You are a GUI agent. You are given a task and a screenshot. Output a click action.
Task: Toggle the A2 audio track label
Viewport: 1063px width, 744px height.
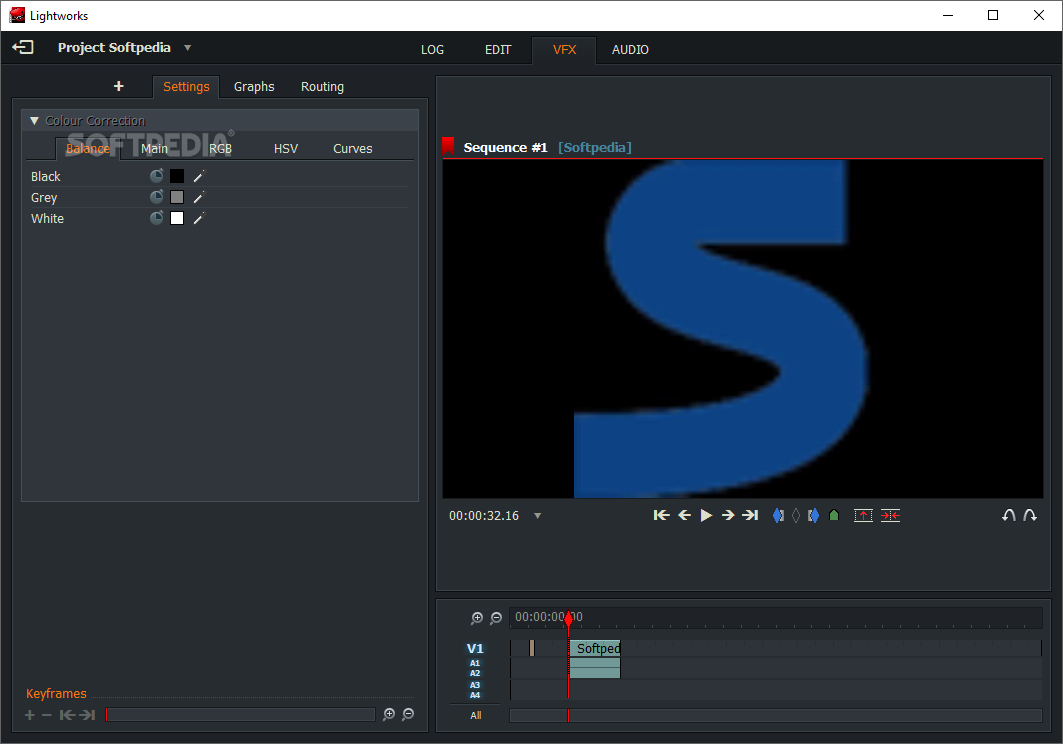475,673
